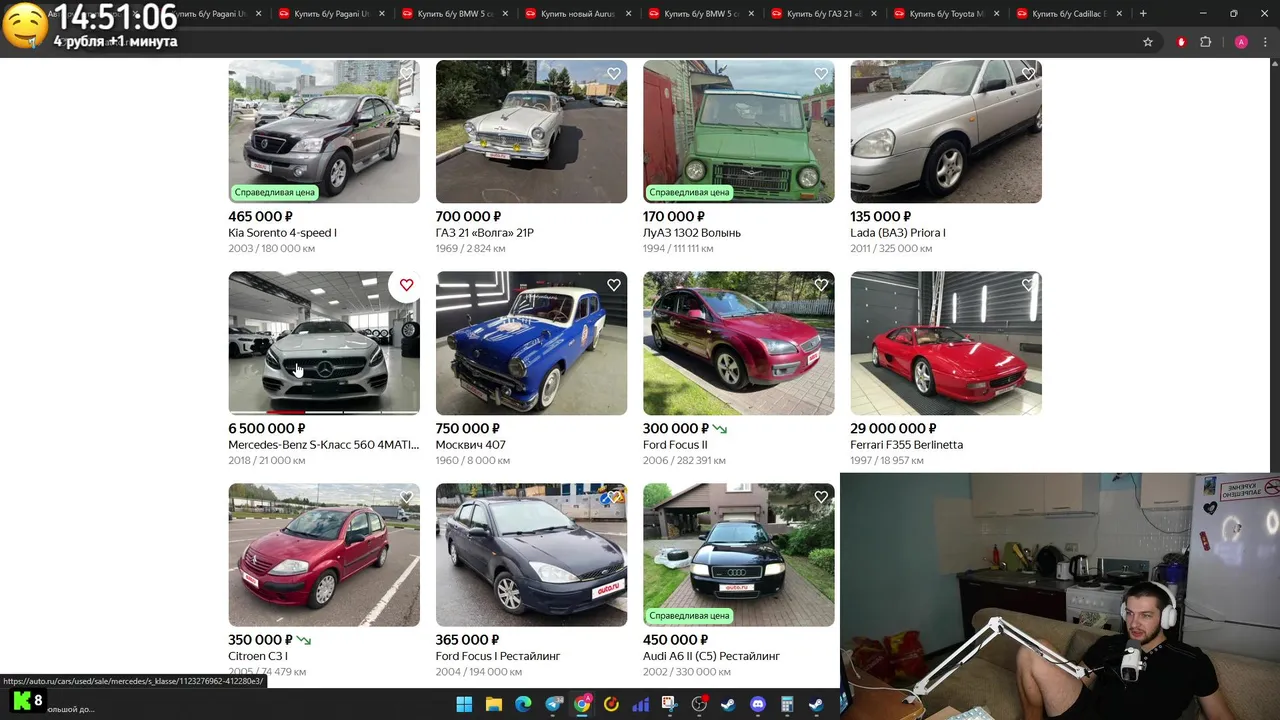Image resolution: width=1280 pixels, height=720 pixels.
Task: Click the price-drop arrow next to 350 000 ₽
Action: coord(304,640)
